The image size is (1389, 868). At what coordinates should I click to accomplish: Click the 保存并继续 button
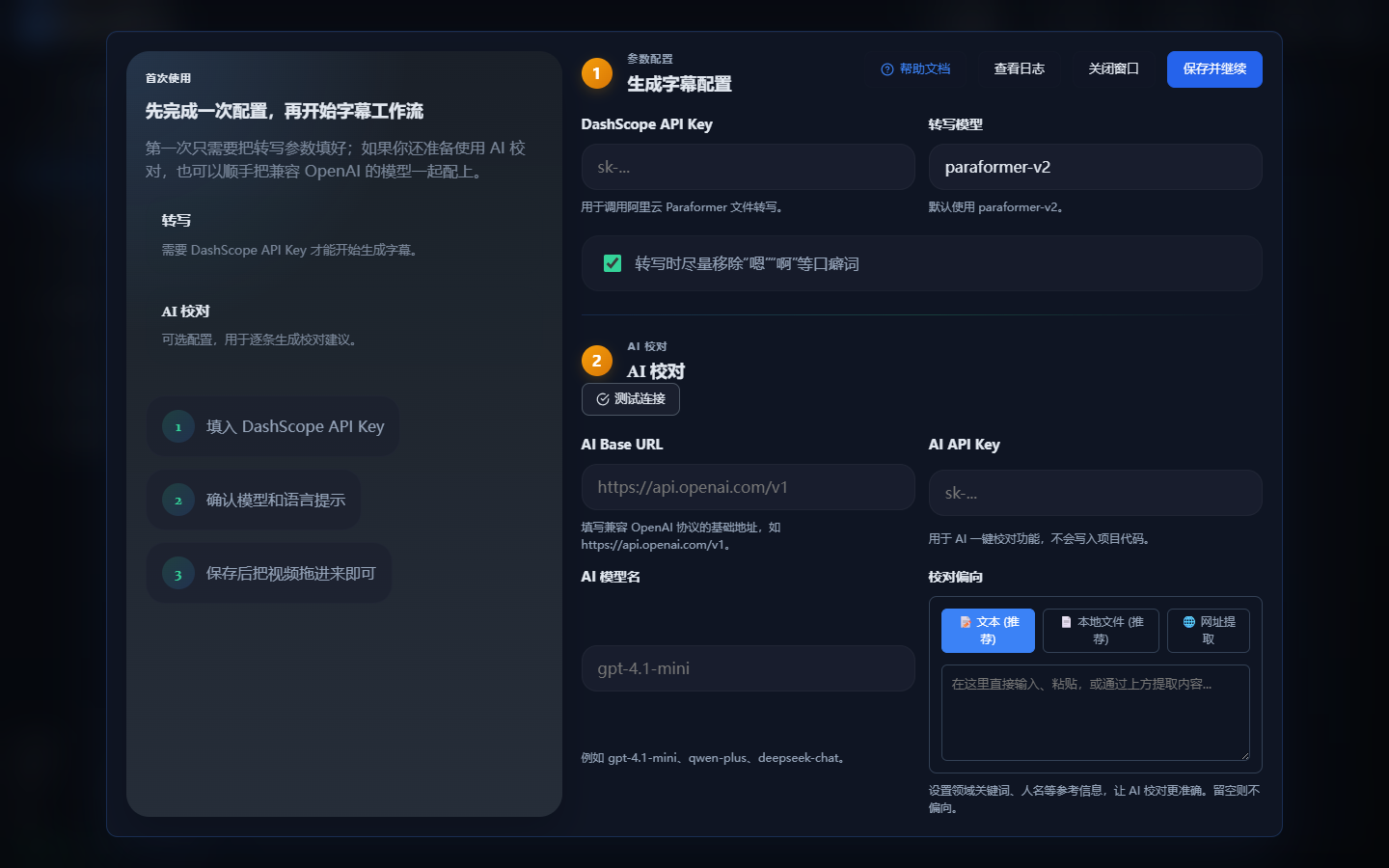(x=1214, y=69)
